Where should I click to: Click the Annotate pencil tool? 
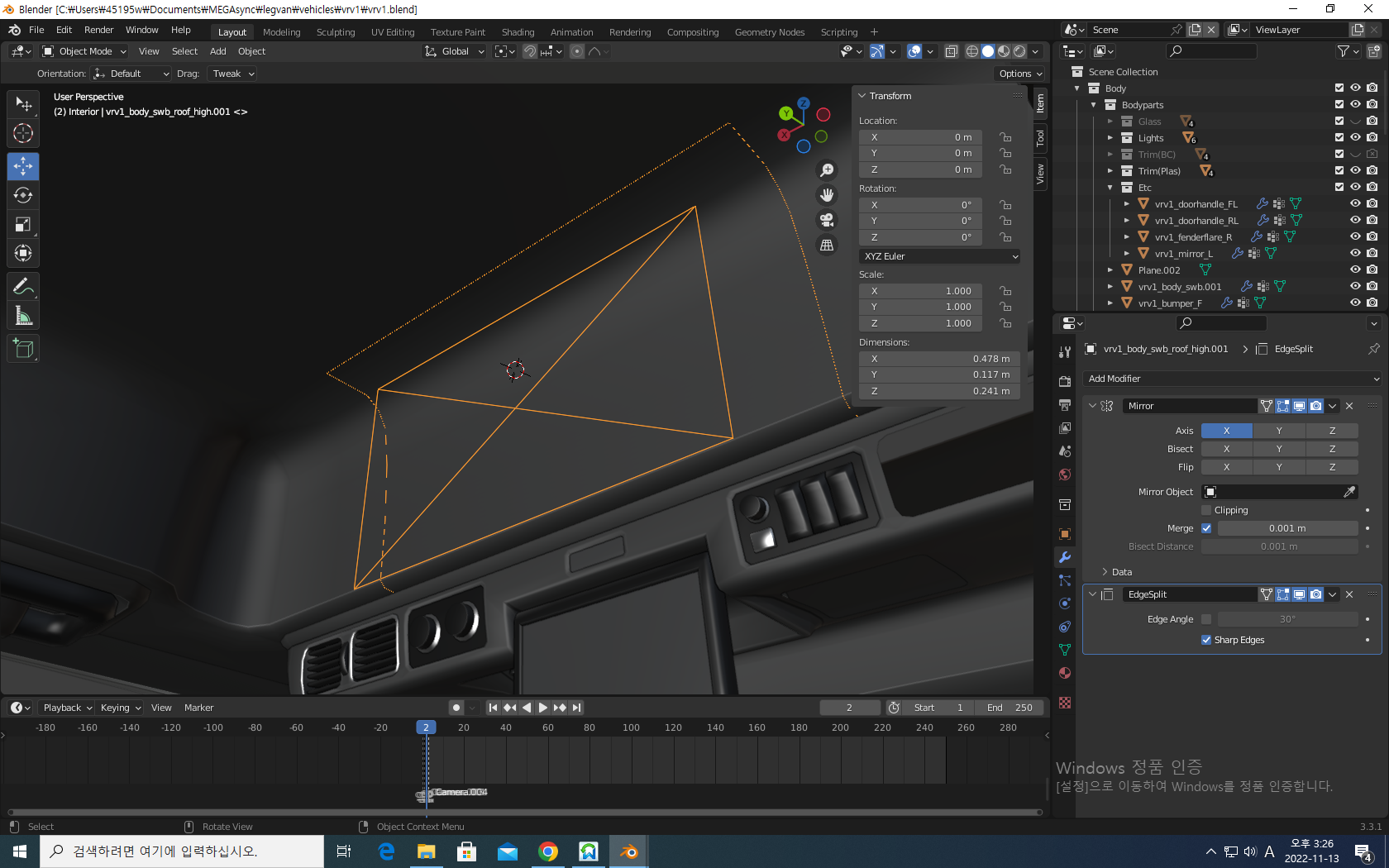(x=23, y=287)
